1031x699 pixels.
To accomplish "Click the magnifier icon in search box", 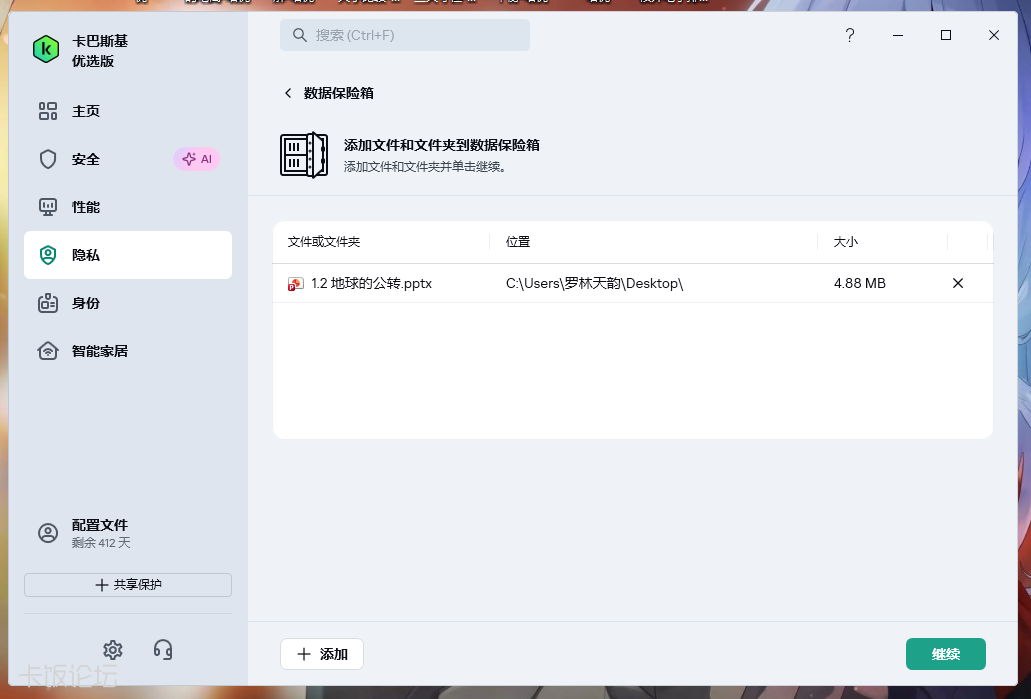I will point(300,35).
